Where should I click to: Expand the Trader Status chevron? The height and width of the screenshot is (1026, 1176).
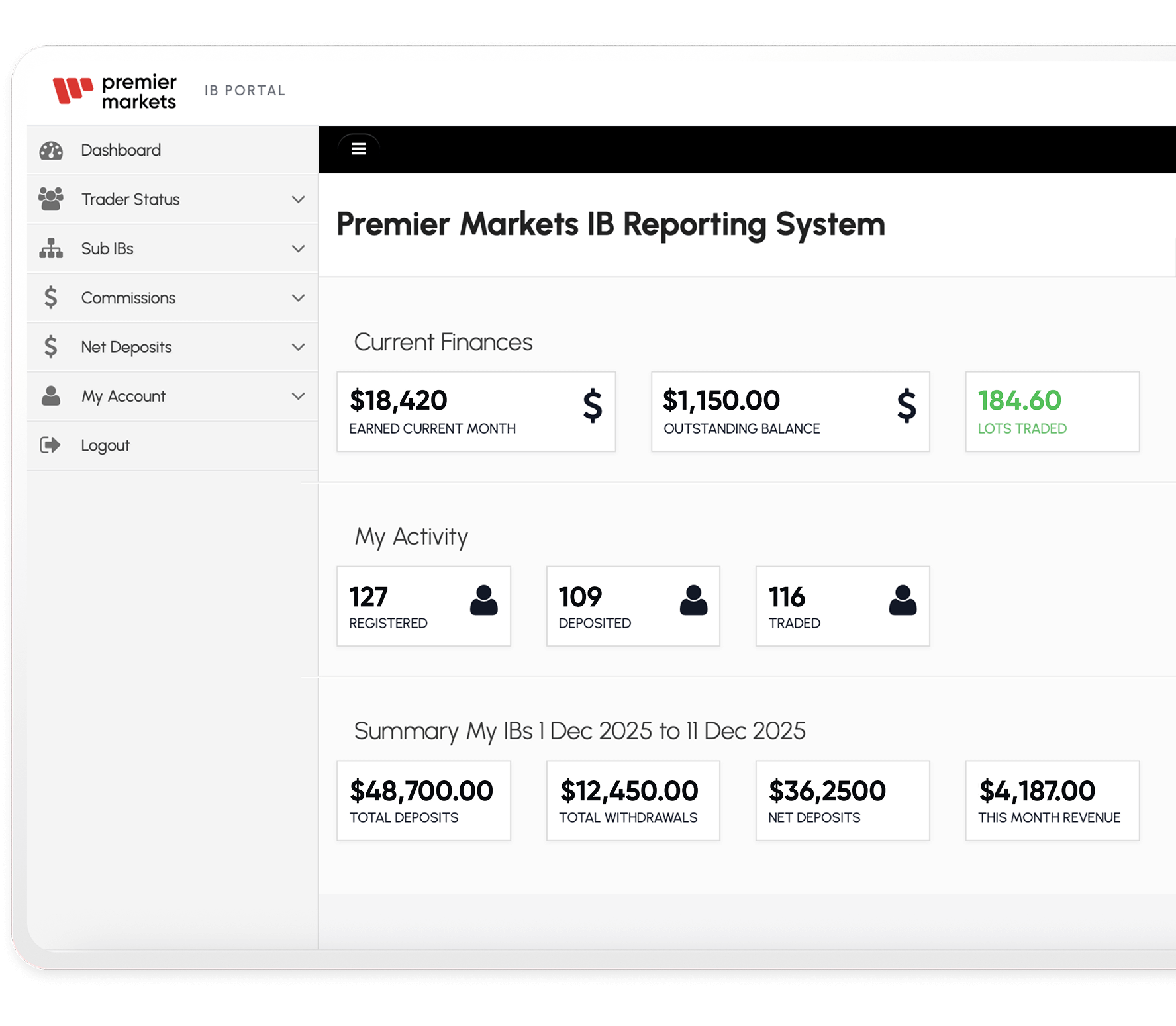click(x=299, y=199)
